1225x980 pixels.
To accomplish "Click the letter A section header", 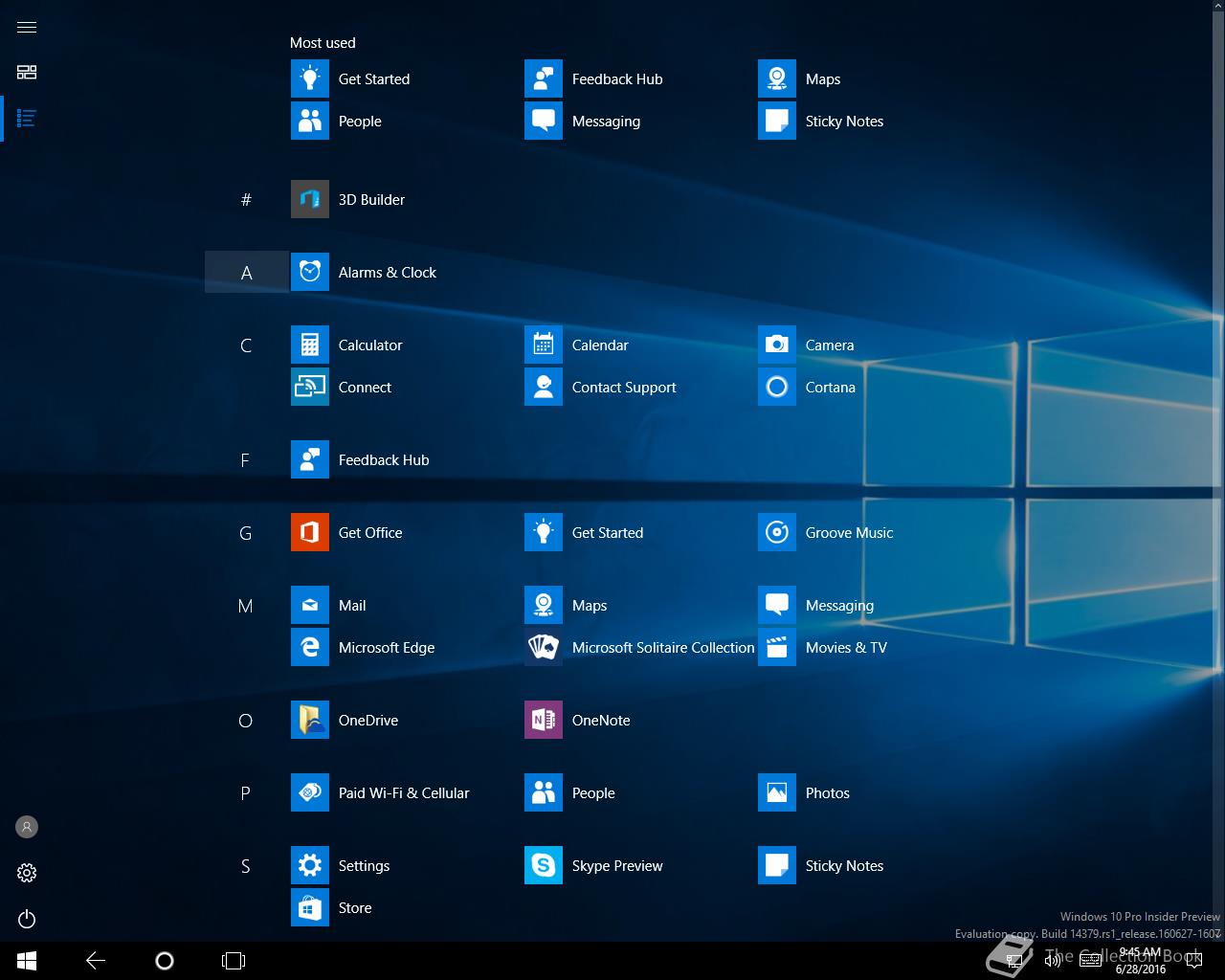I will point(246,272).
